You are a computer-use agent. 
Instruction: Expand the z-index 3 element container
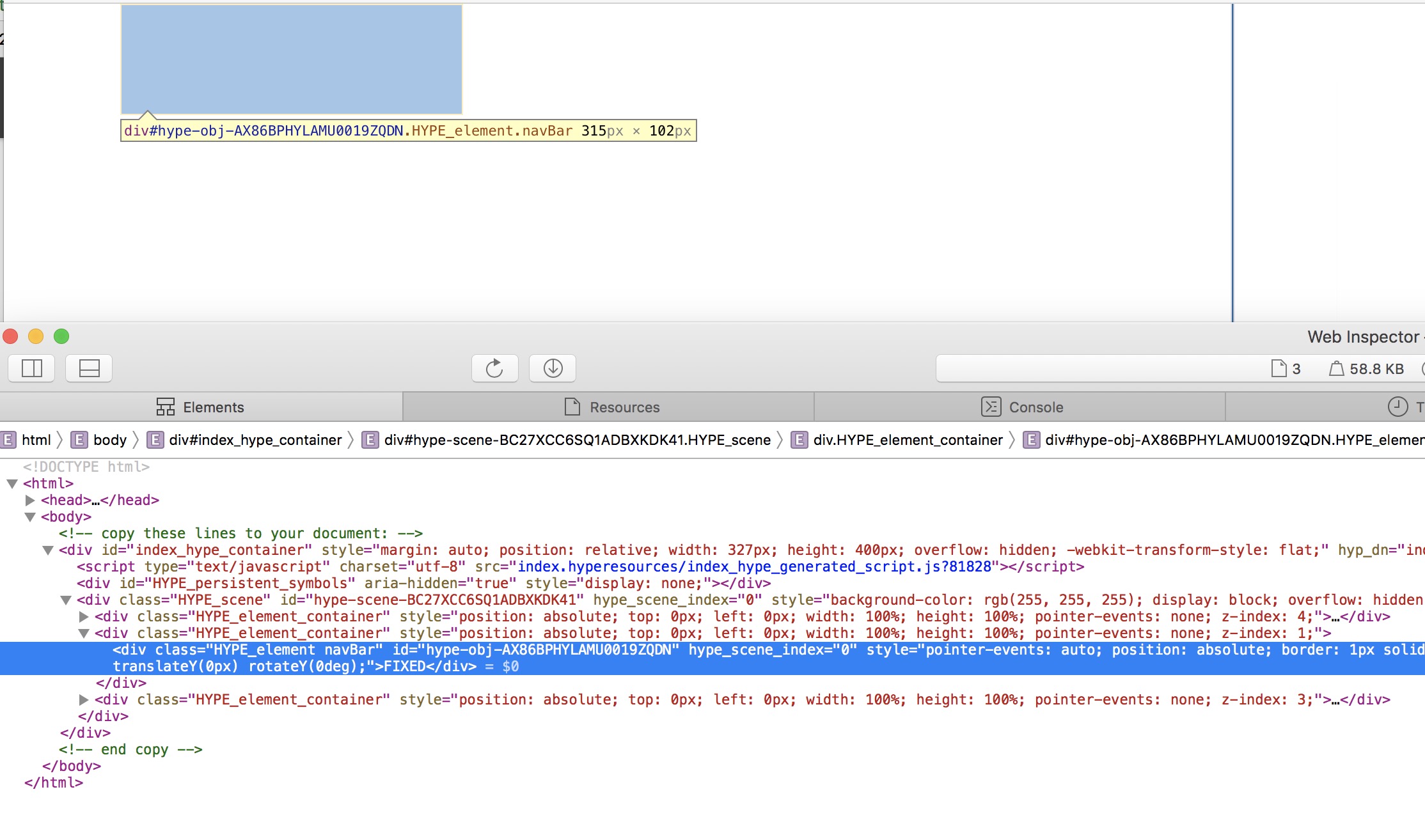click(x=84, y=700)
